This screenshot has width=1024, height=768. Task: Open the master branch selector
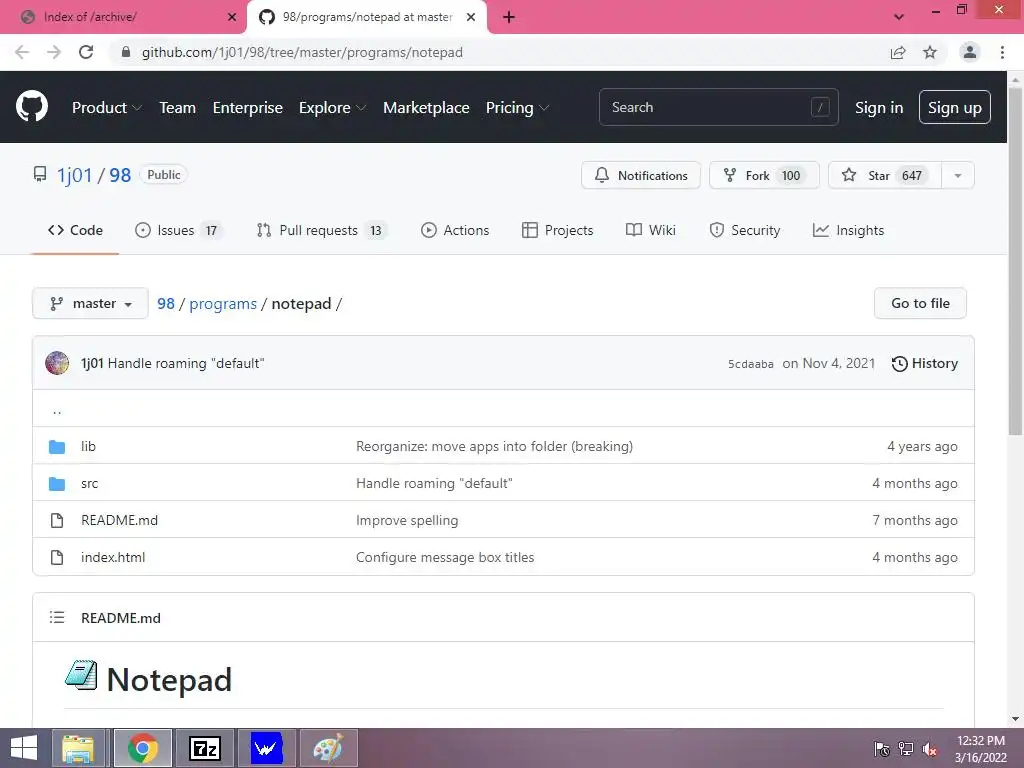(90, 304)
